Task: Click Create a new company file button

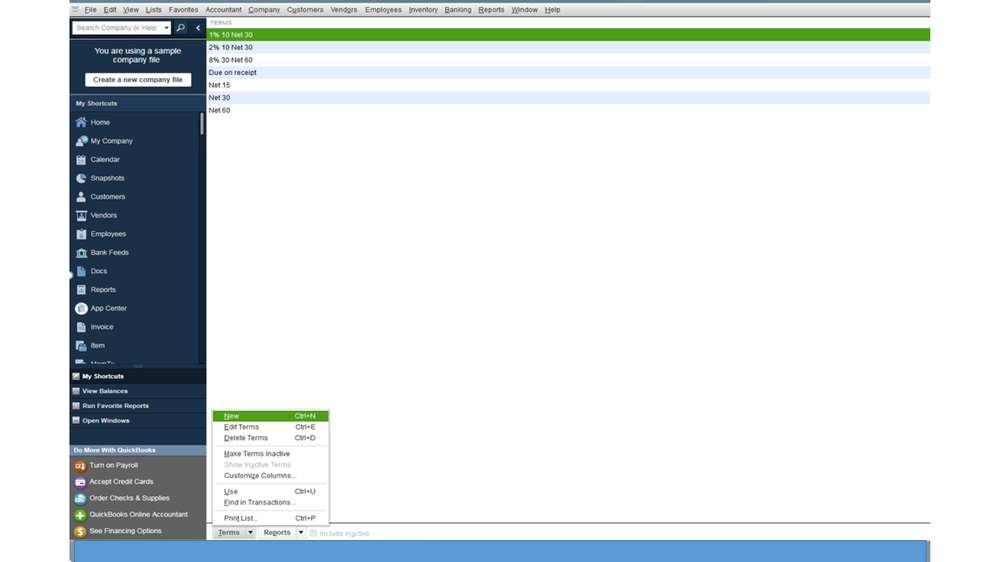Action: pyautogui.click(x=138, y=80)
